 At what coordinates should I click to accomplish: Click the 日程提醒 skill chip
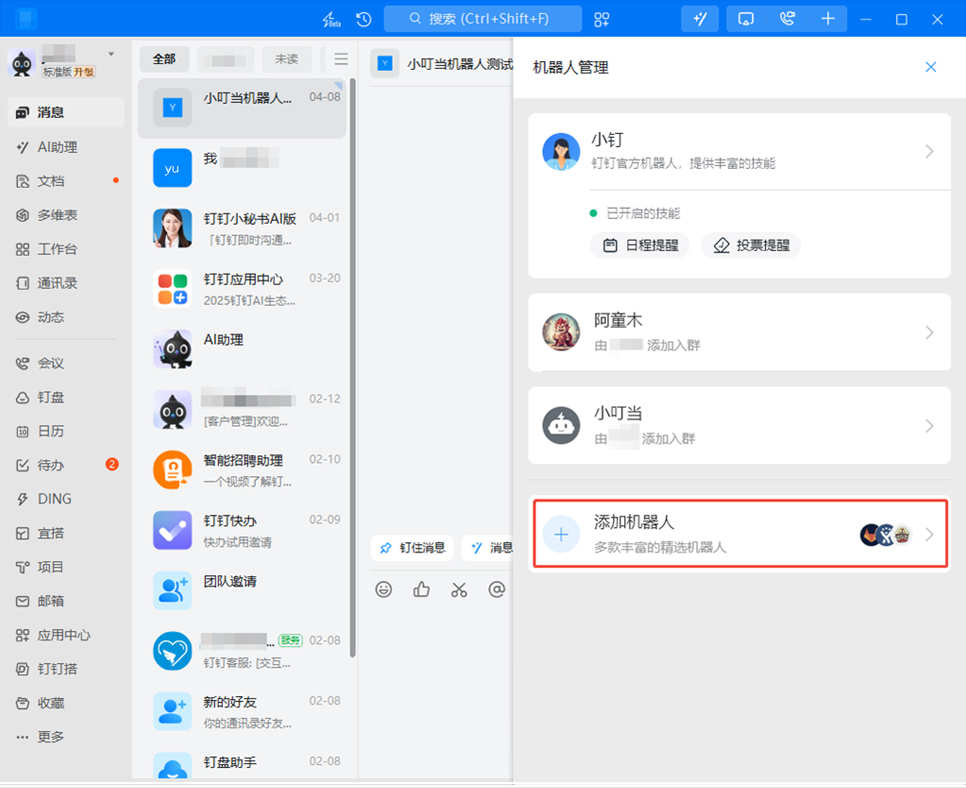[640, 245]
